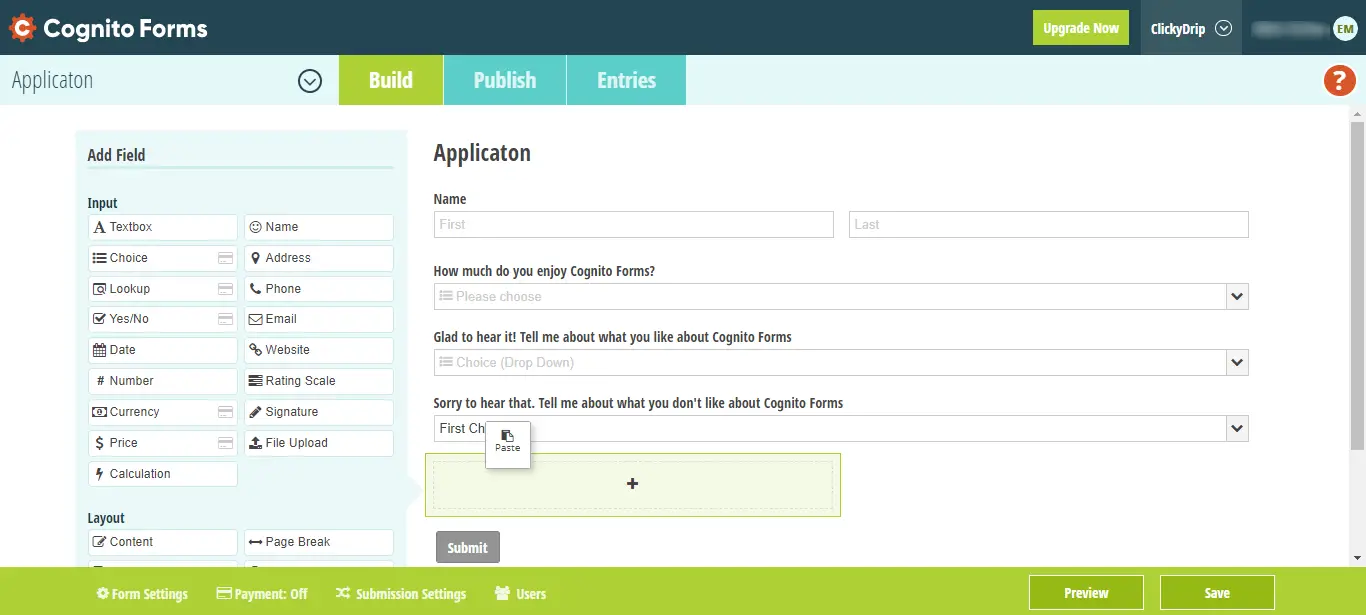
Task: Add a Lookup field
Action: click(x=163, y=289)
